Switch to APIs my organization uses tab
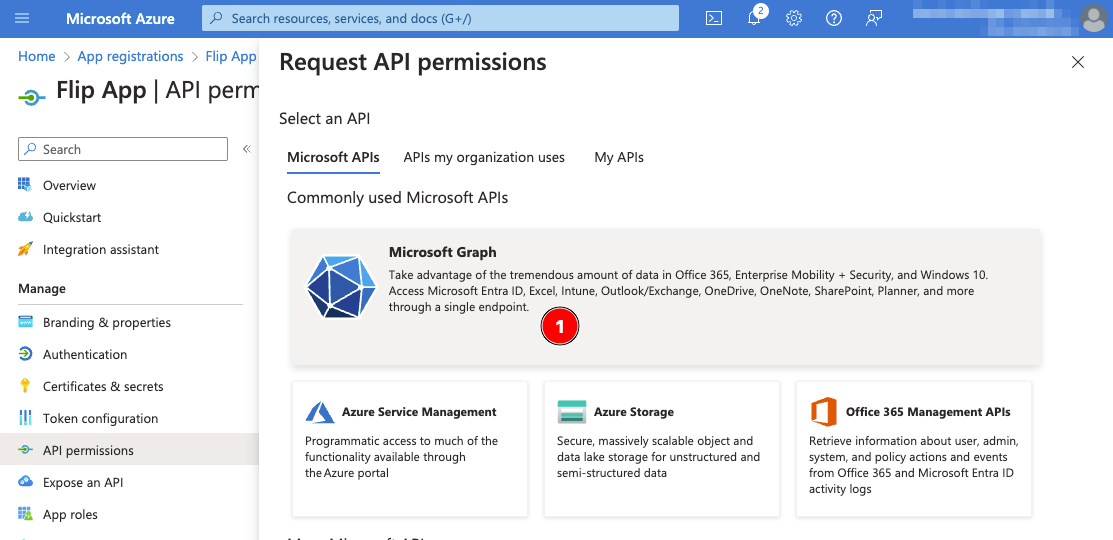The height and width of the screenshot is (540, 1113). [484, 158]
